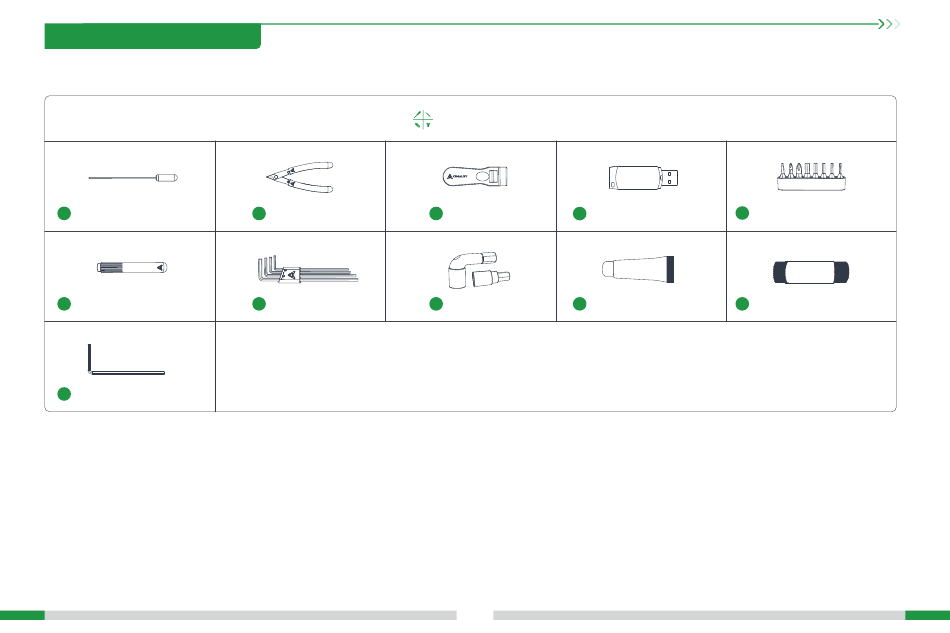This screenshot has width=950, height=633.
Task: Click the green bullet under the hex key set
Action: point(259,303)
